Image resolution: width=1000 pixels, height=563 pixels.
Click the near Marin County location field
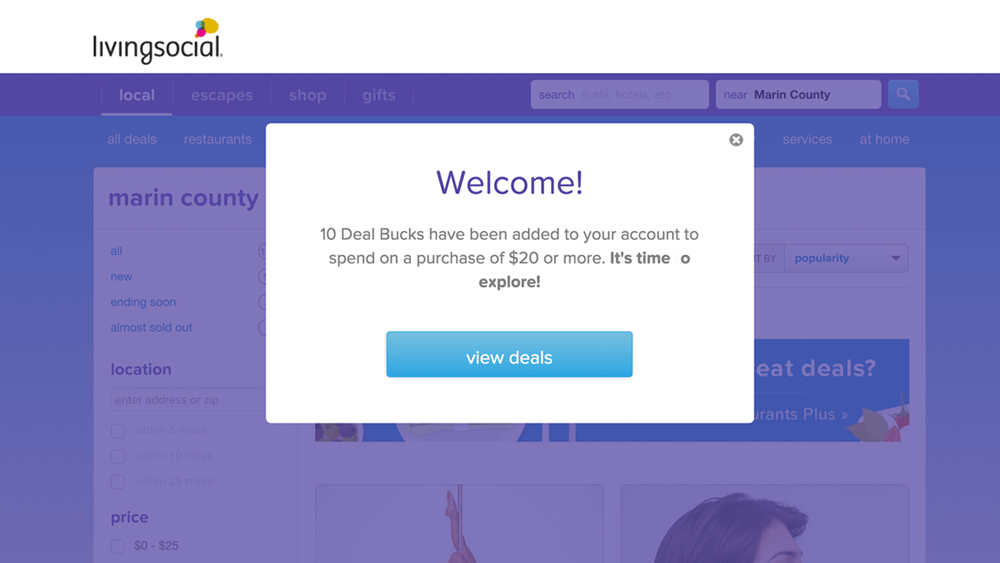798,95
